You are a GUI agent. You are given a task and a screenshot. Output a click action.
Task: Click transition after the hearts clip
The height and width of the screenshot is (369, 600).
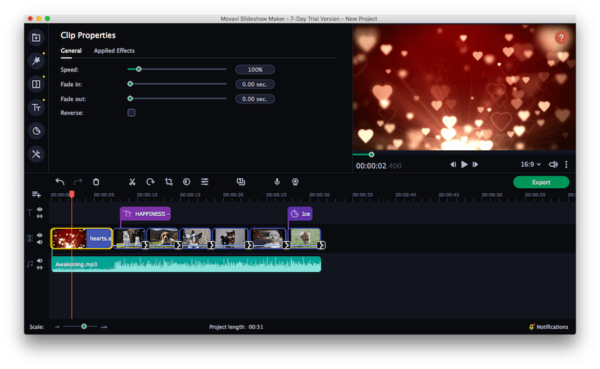click(145, 245)
